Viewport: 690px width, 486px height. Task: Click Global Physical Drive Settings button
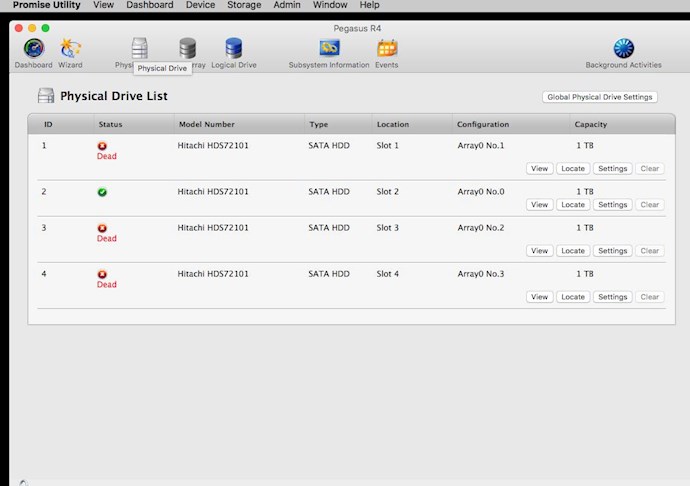[x=600, y=97]
